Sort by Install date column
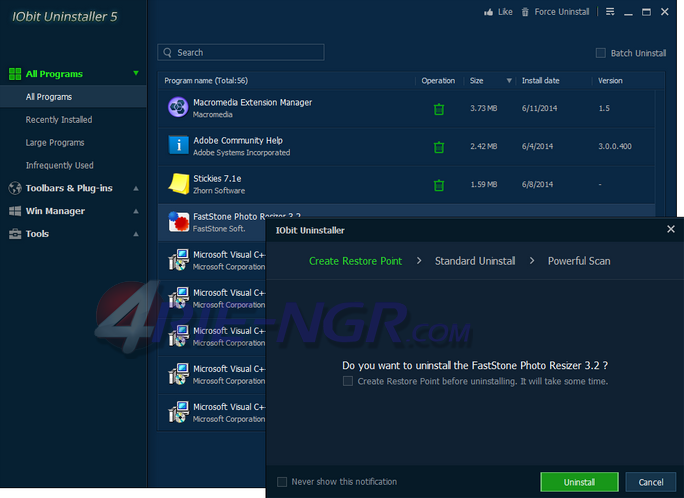This screenshot has height=498, width=684. [540, 81]
